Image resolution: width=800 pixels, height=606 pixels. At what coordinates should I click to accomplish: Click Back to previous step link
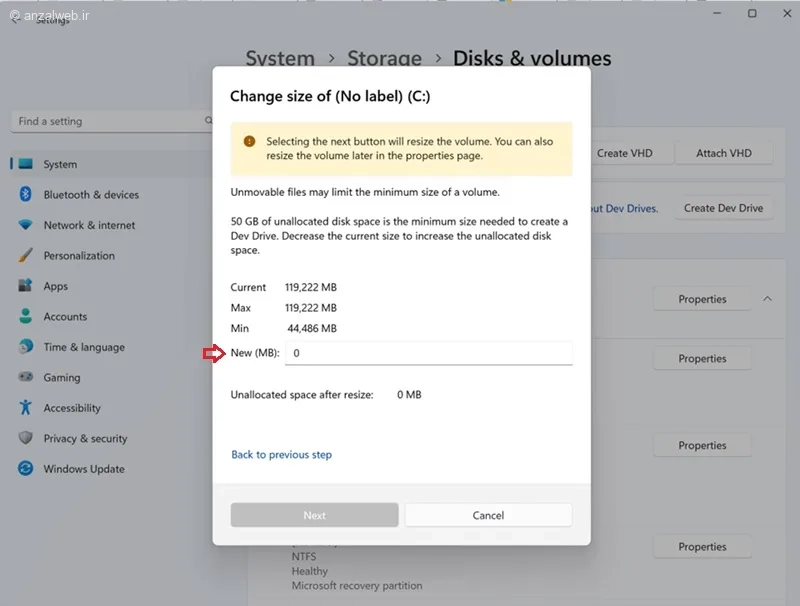[282, 454]
